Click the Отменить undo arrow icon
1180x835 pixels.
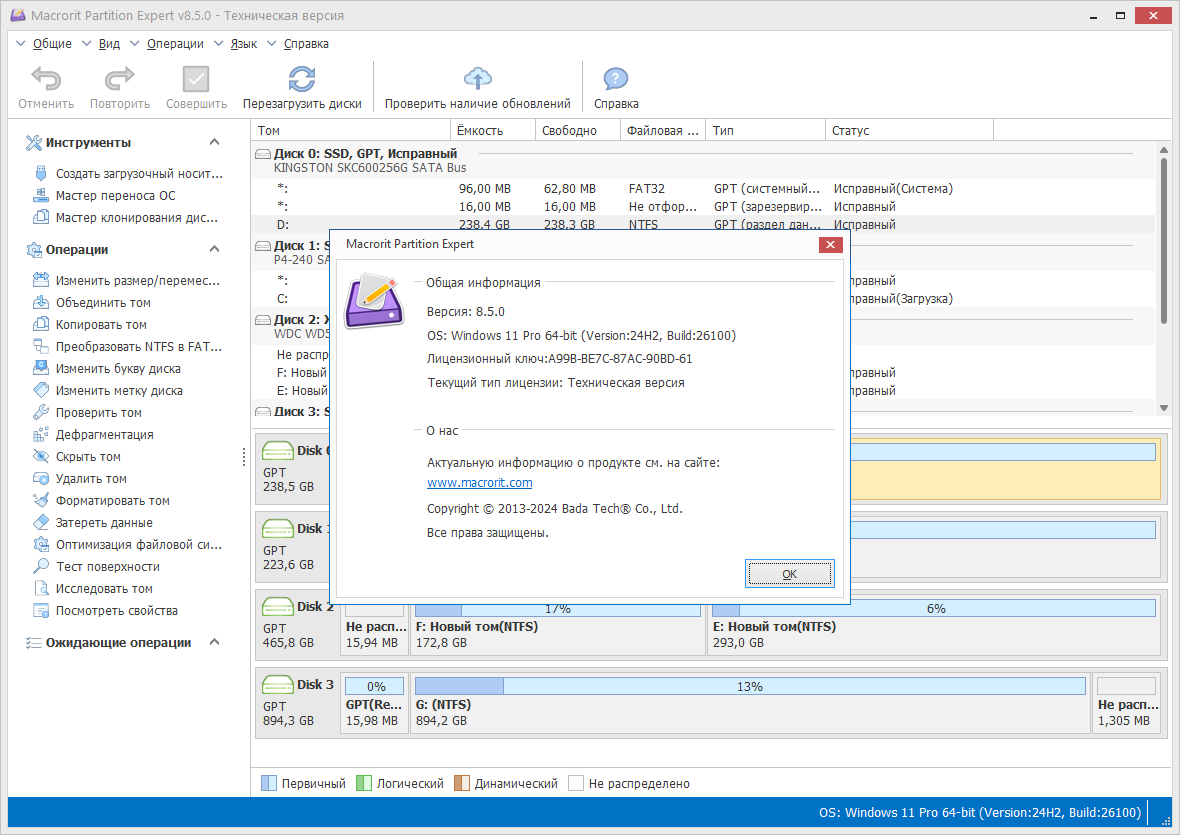click(x=46, y=79)
